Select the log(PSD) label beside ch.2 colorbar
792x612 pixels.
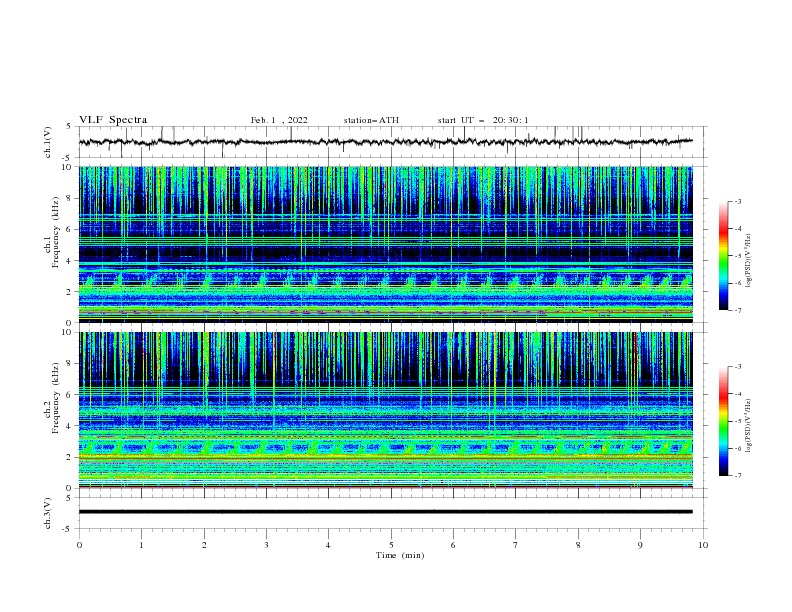(749, 426)
